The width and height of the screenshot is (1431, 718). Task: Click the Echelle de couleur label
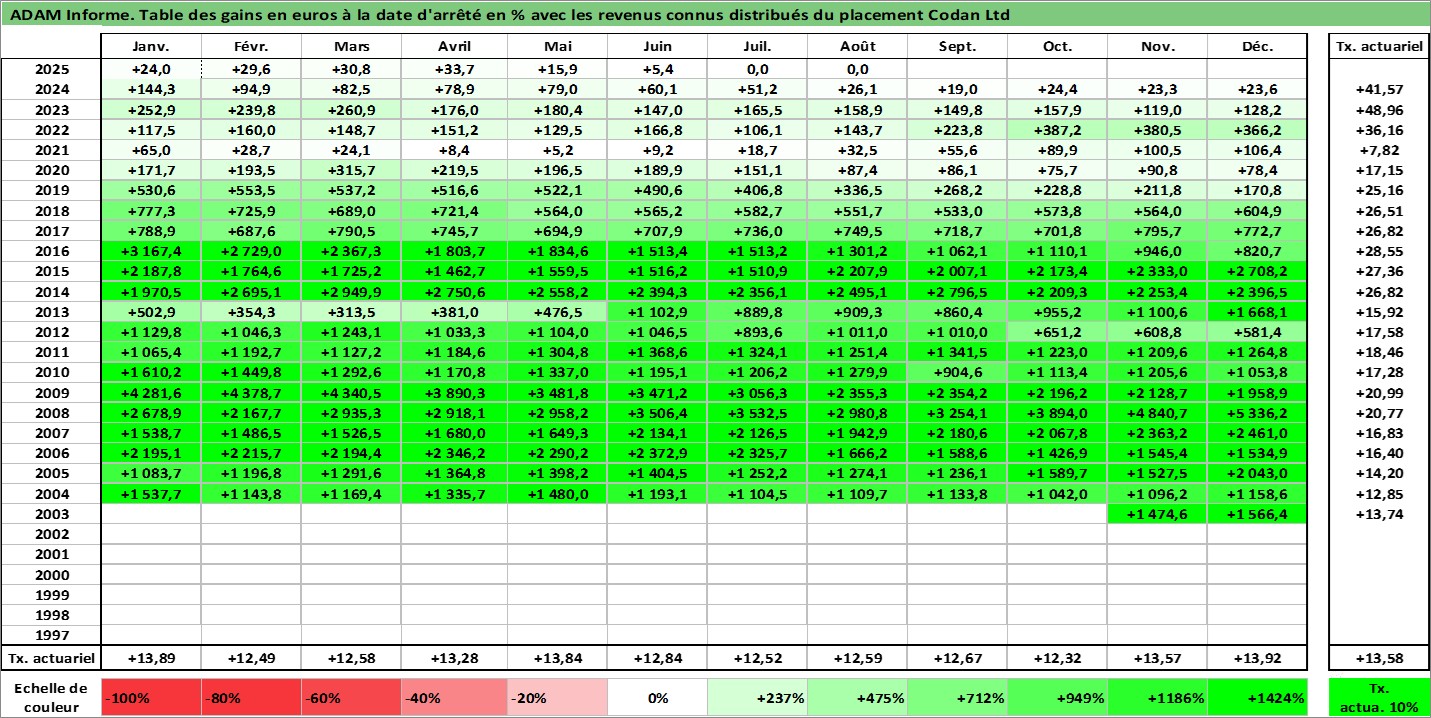[x=51, y=697]
